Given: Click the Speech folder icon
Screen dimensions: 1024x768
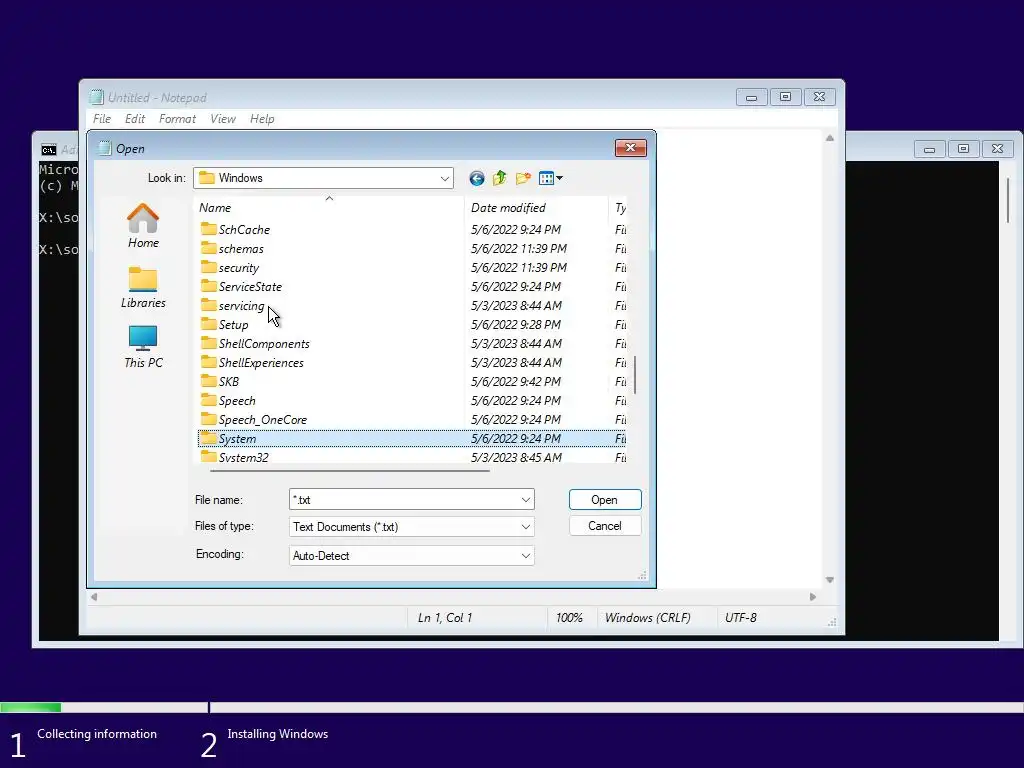Looking at the screenshot, I should point(208,400).
